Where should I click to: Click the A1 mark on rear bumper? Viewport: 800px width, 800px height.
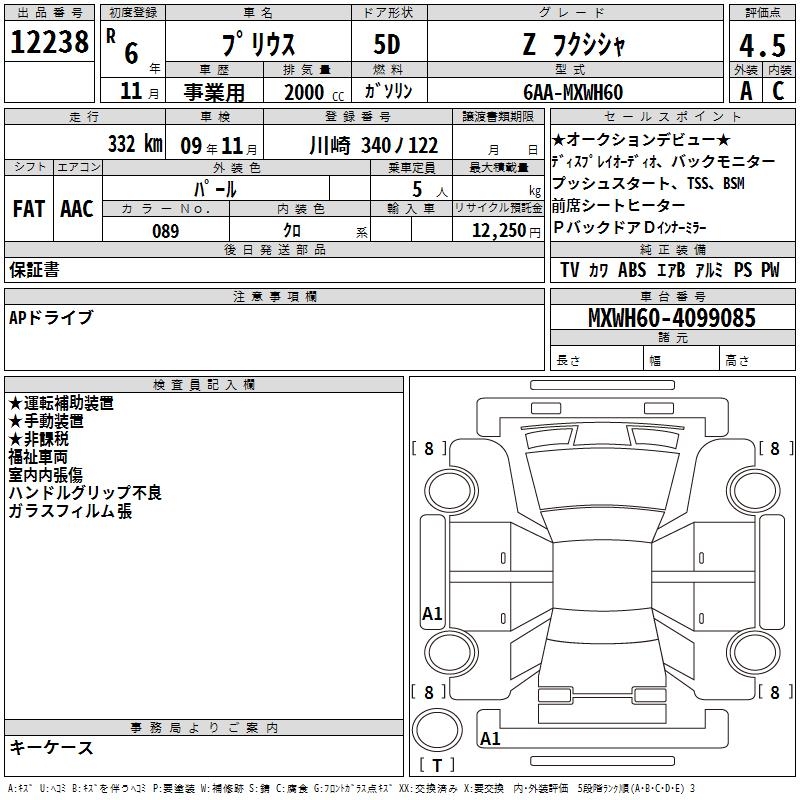[490, 738]
